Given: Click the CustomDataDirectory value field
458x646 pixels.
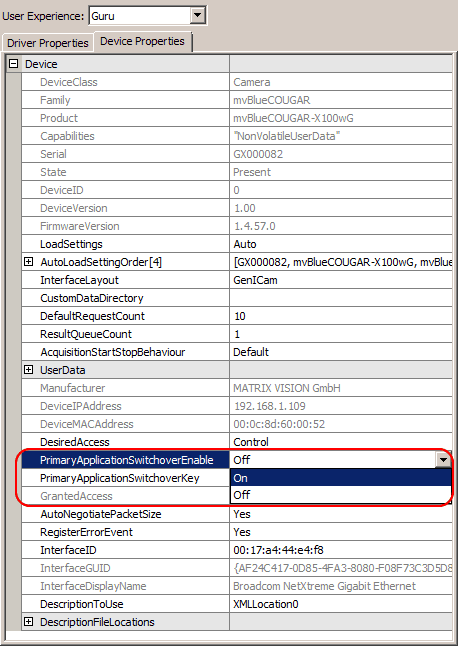Looking at the screenshot, I should (341, 298).
